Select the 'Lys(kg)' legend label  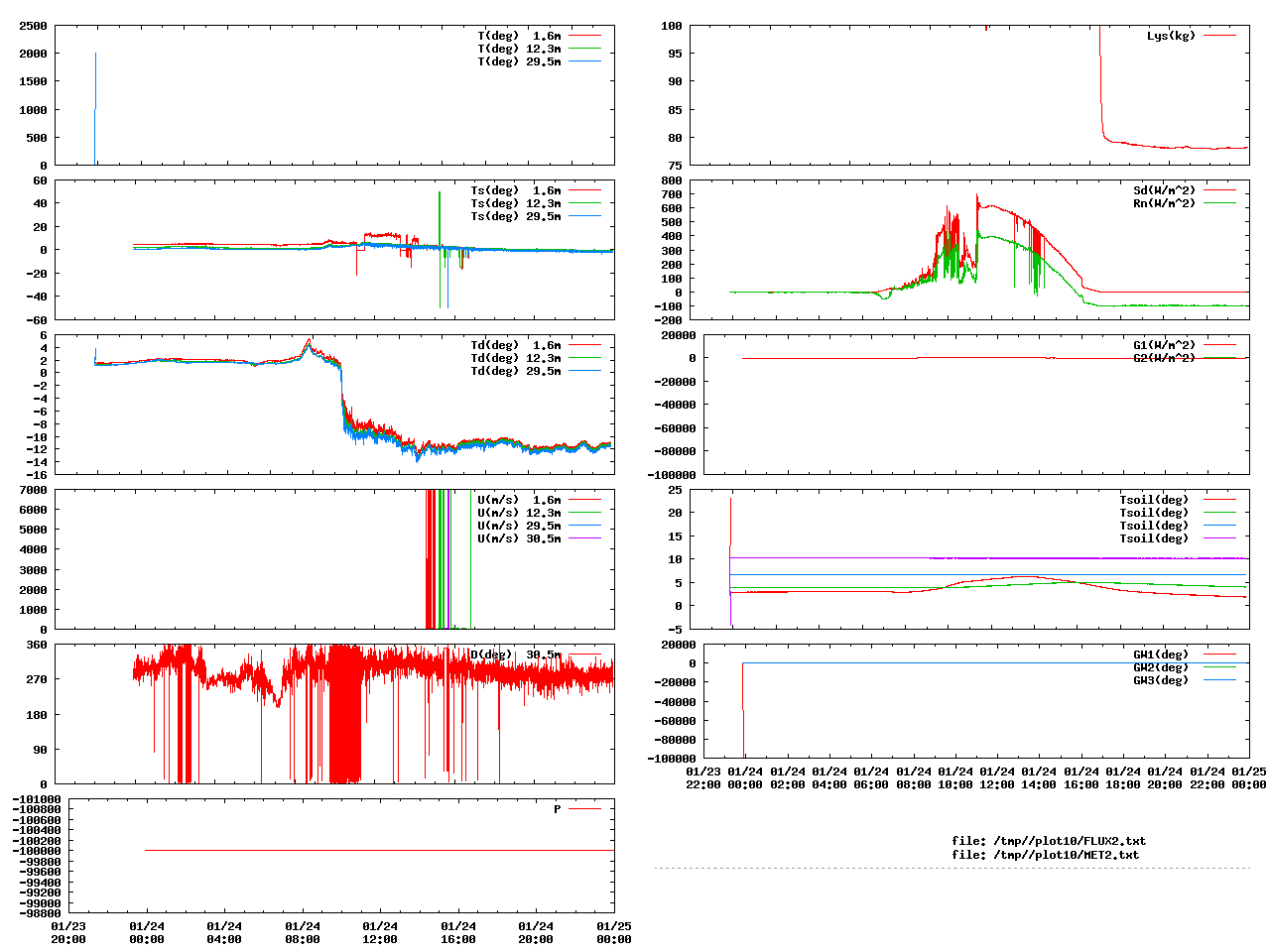coord(1172,36)
